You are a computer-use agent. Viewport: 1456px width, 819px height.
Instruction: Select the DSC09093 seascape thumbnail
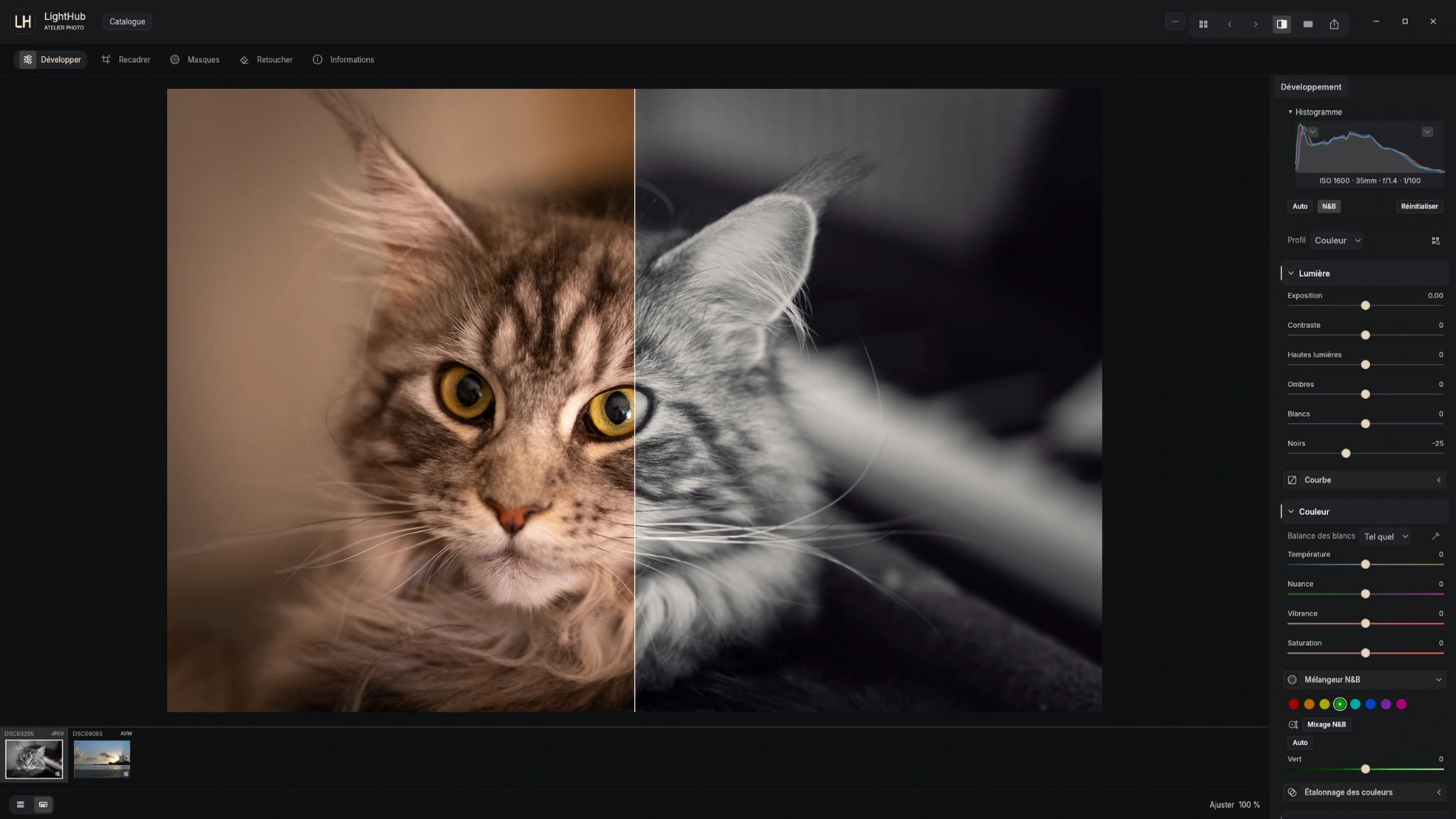click(102, 759)
